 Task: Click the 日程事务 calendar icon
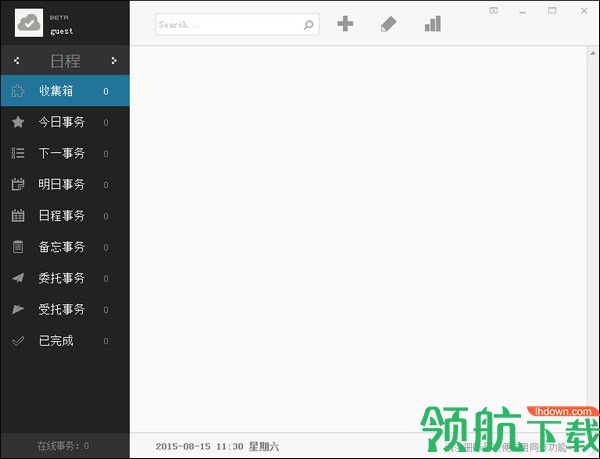click(18, 216)
